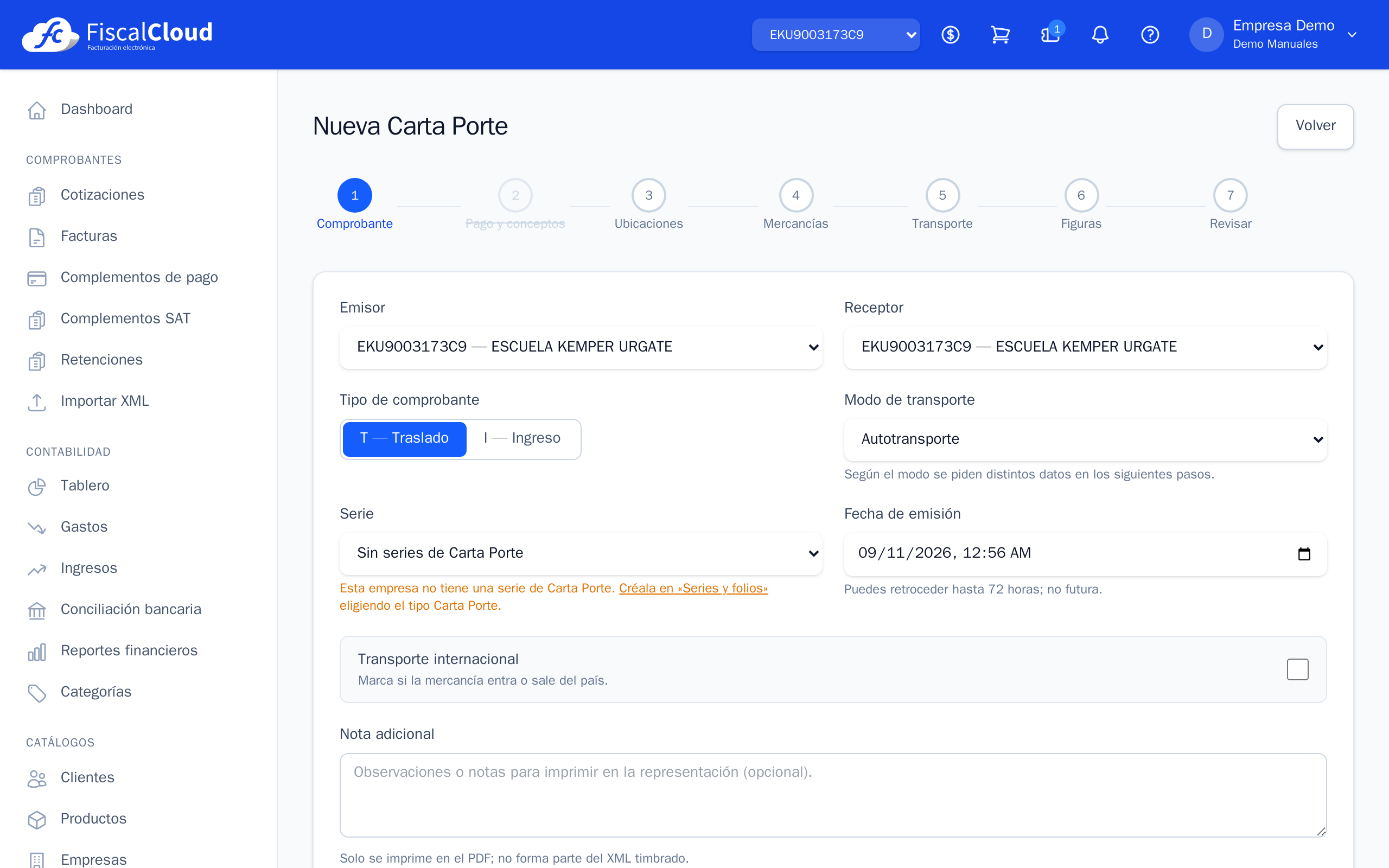Screen dimensions: 1389x868
Task: Click the COMPROBANTES section heading
Action: 73,160
